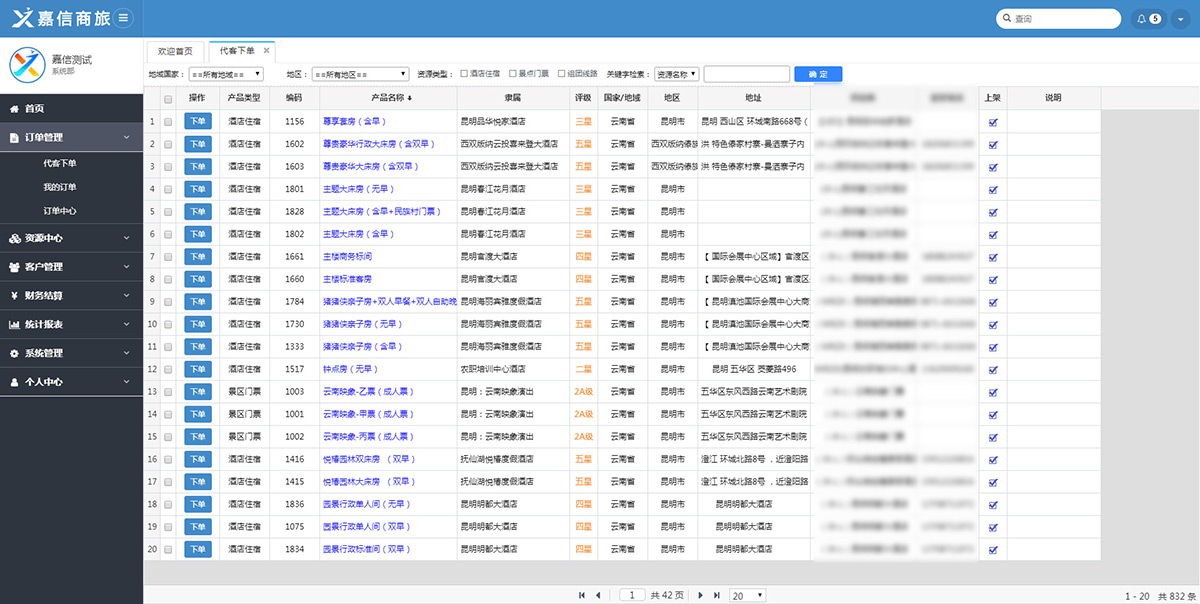
Task: Switch to the 欢迎首页 tab
Action: click(176, 51)
